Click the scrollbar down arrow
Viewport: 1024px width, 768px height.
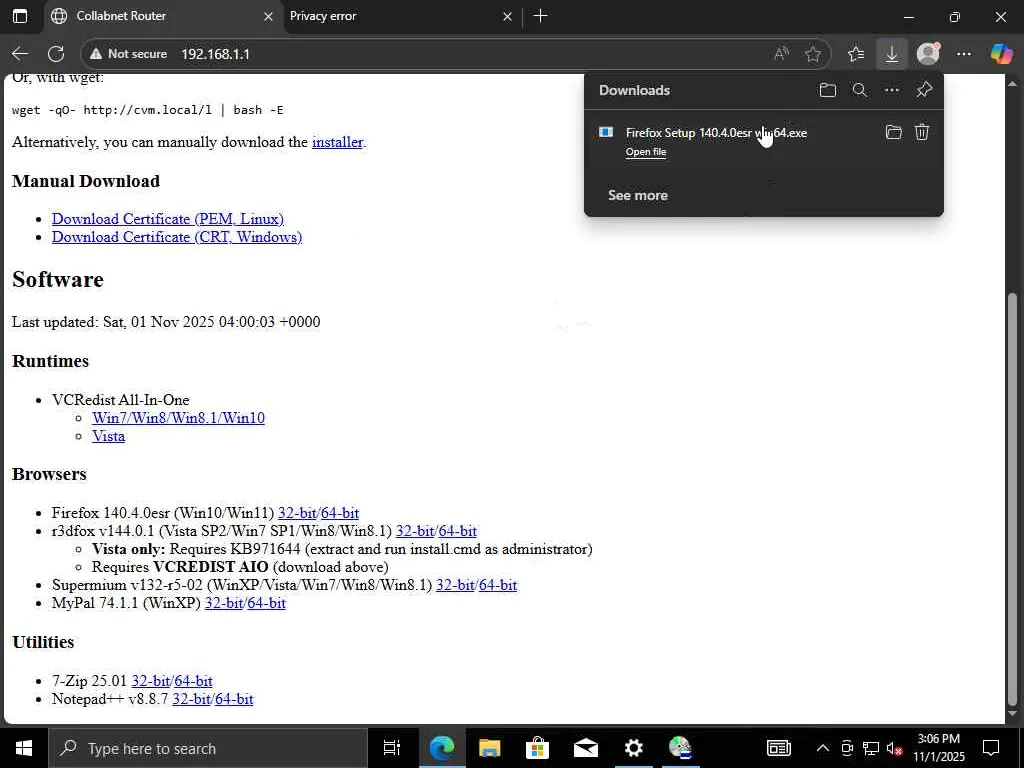pos(1013,714)
